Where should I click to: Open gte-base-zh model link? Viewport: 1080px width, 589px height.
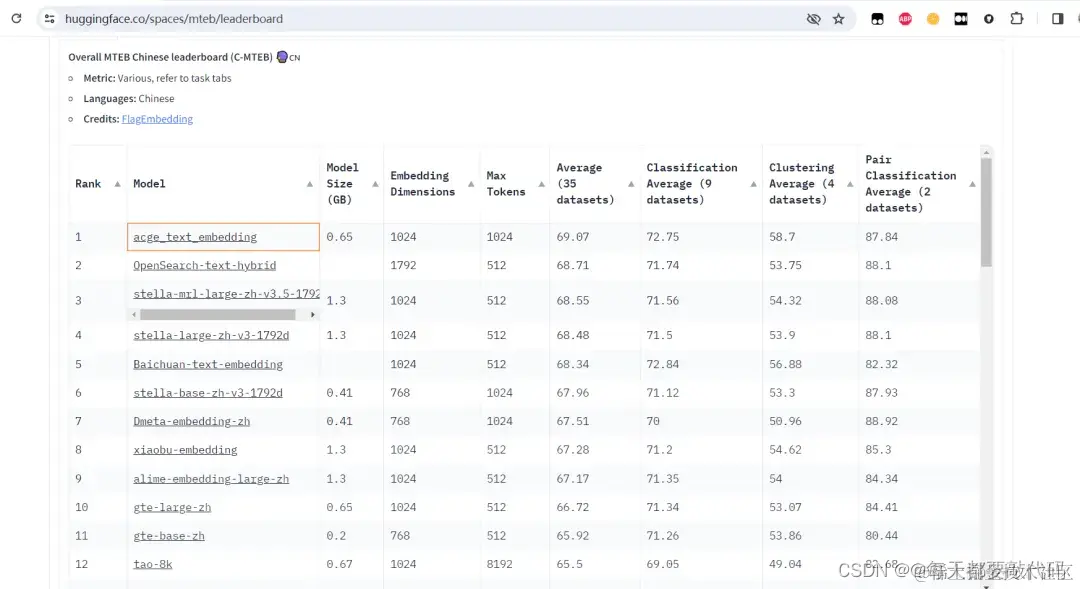[169, 536]
